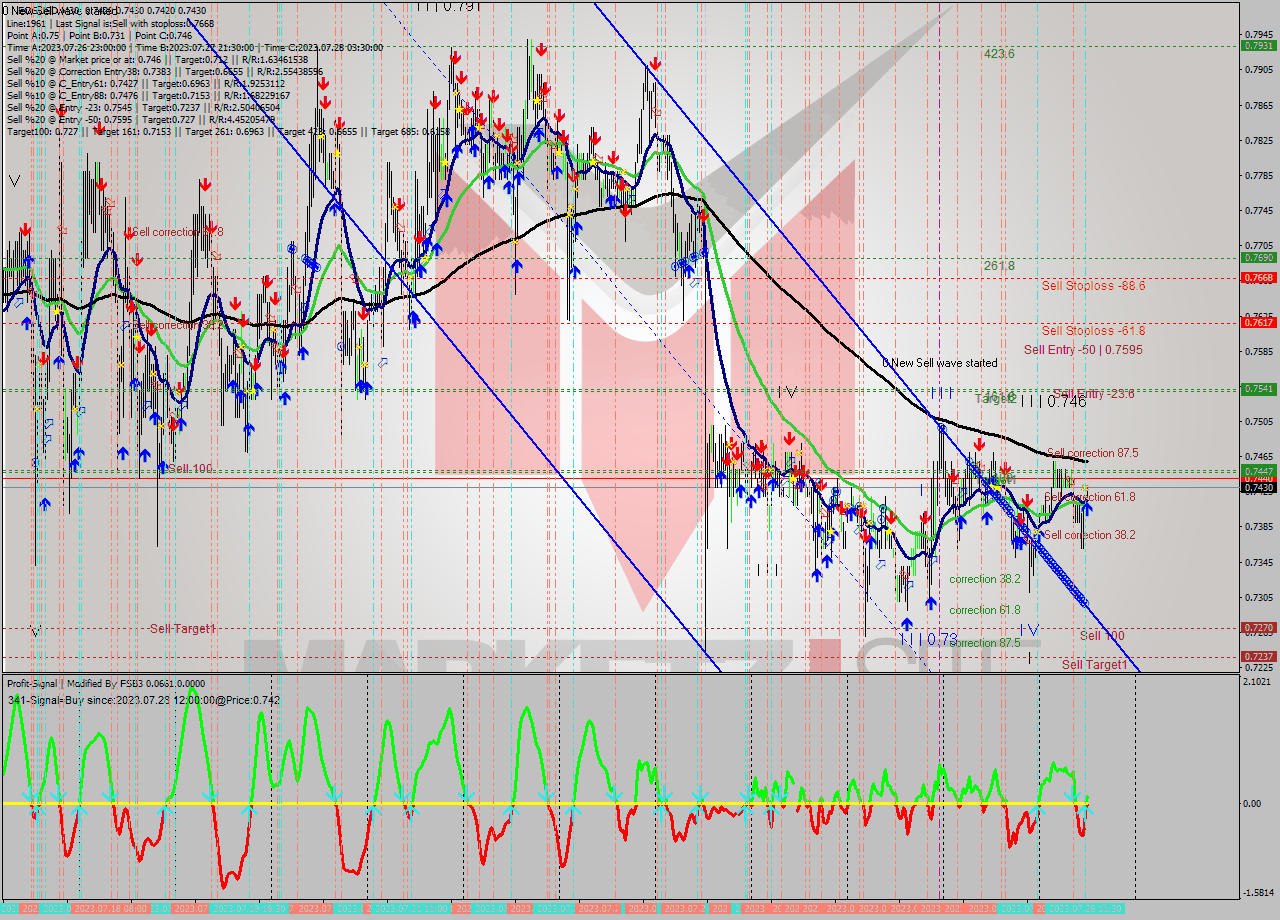Select the green 'correction 61.8' label
Image resolution: width=1280 pixels, height=920 pixels.
coord(985,610)
